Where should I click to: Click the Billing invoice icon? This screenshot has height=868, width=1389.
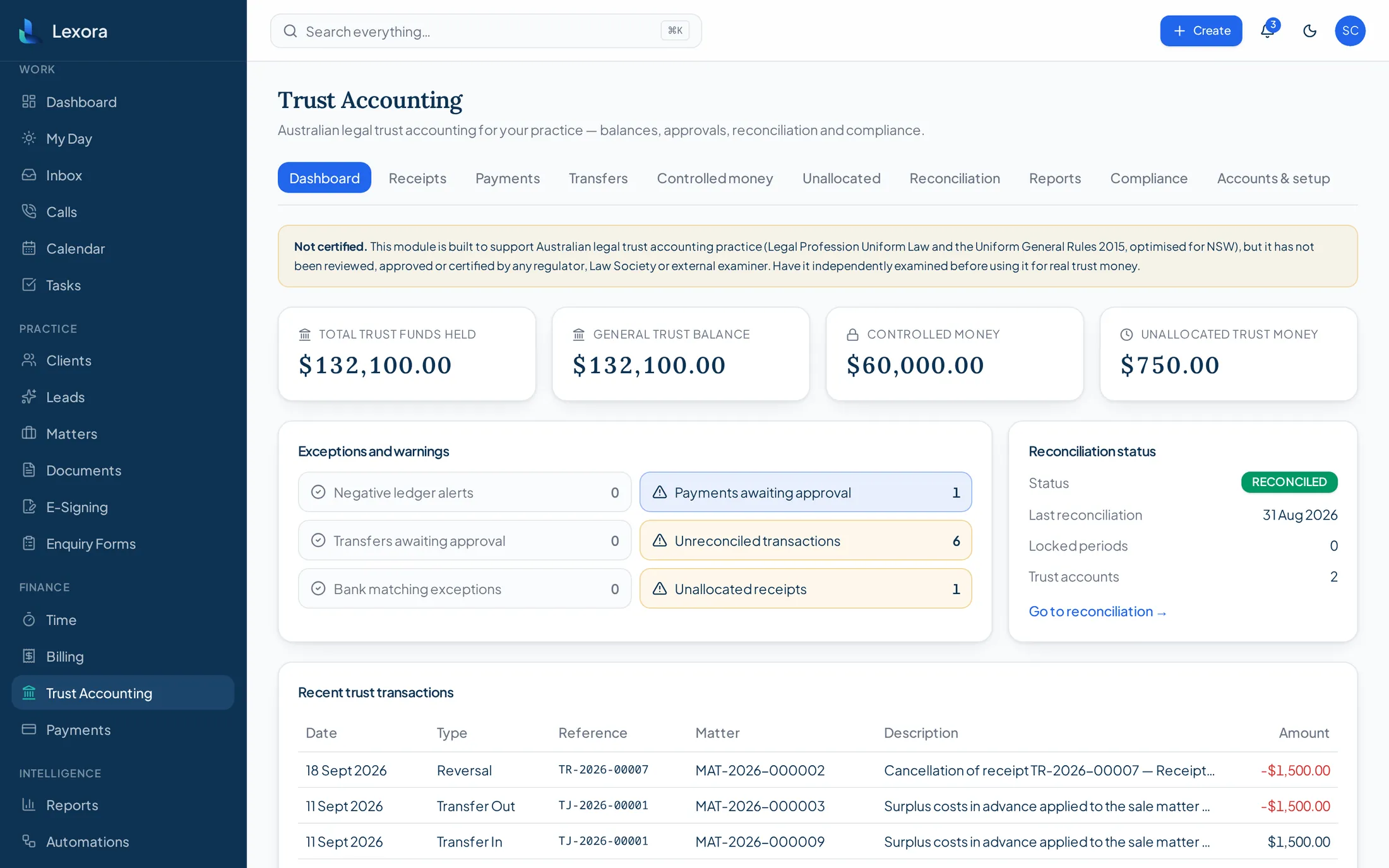click(29, 656)
